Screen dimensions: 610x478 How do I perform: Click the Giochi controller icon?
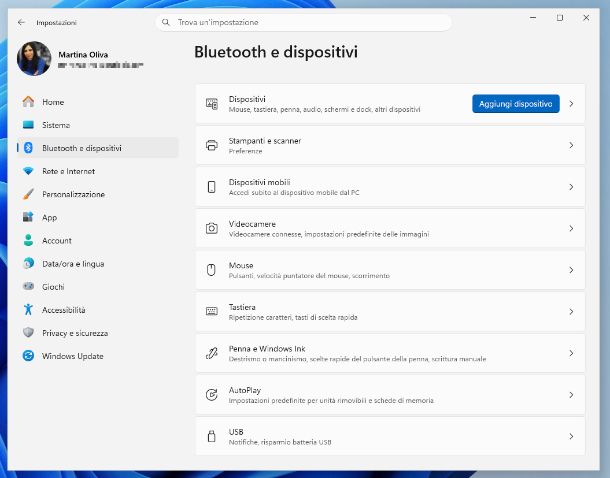(28, 286)
